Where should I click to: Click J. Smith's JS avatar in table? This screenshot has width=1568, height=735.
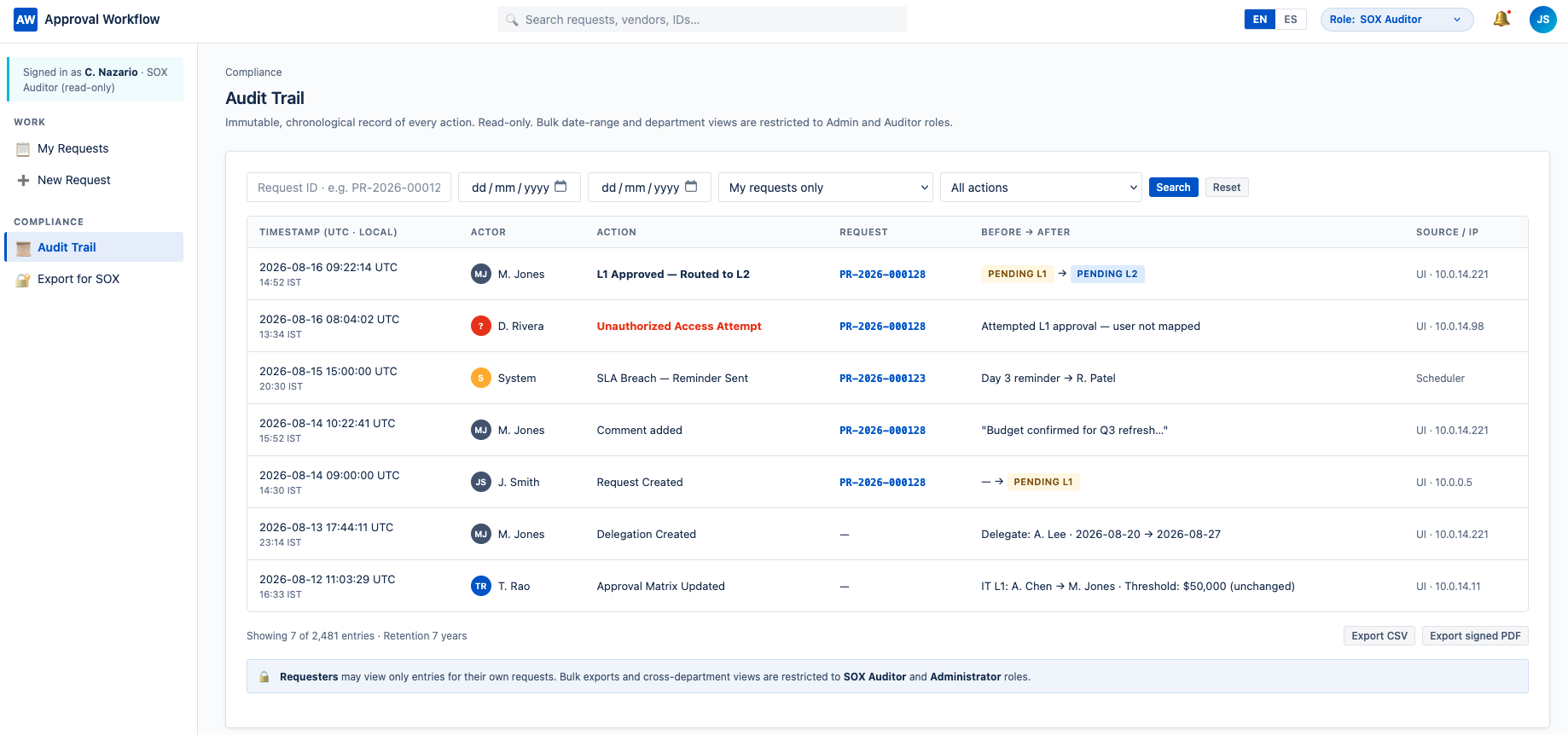pyautogui.click(x=481, y=482)
